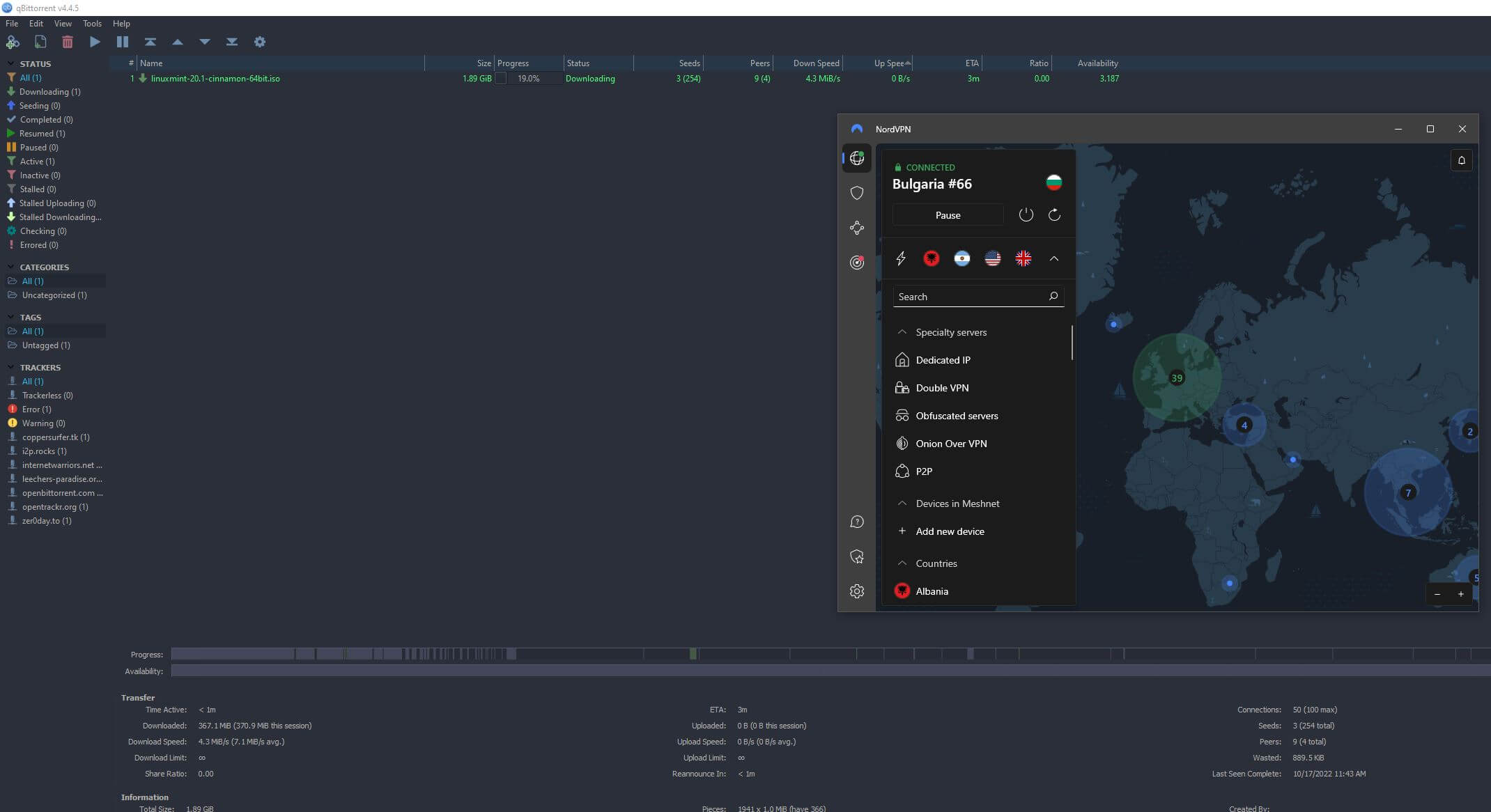The width and height of the screenshot is (1491, 812).
Task: Filter by opentrackr.org (1) tracker
Action: tap(54, 506)
